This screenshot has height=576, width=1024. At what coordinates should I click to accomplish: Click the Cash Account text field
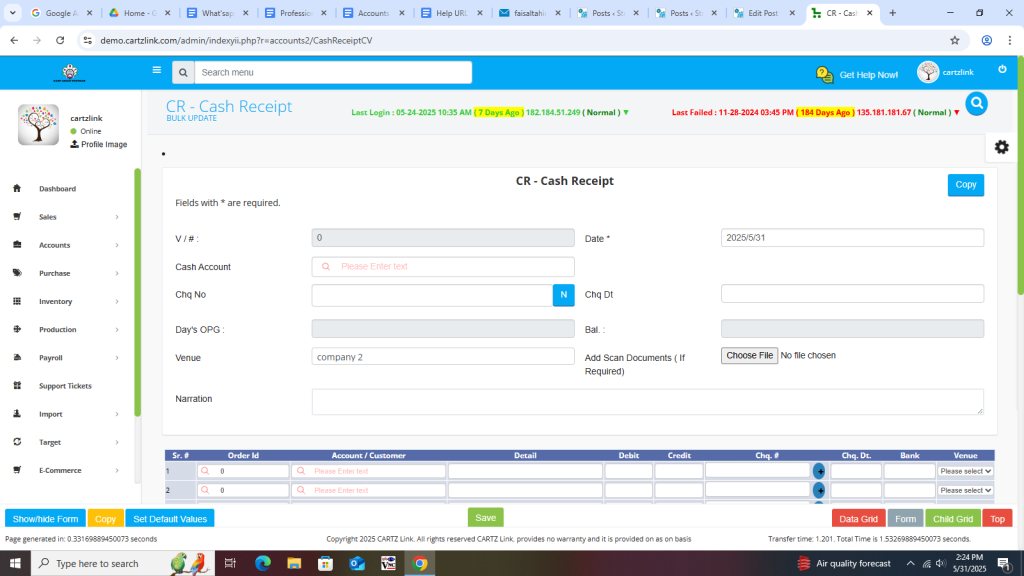[x=443, y=267]
